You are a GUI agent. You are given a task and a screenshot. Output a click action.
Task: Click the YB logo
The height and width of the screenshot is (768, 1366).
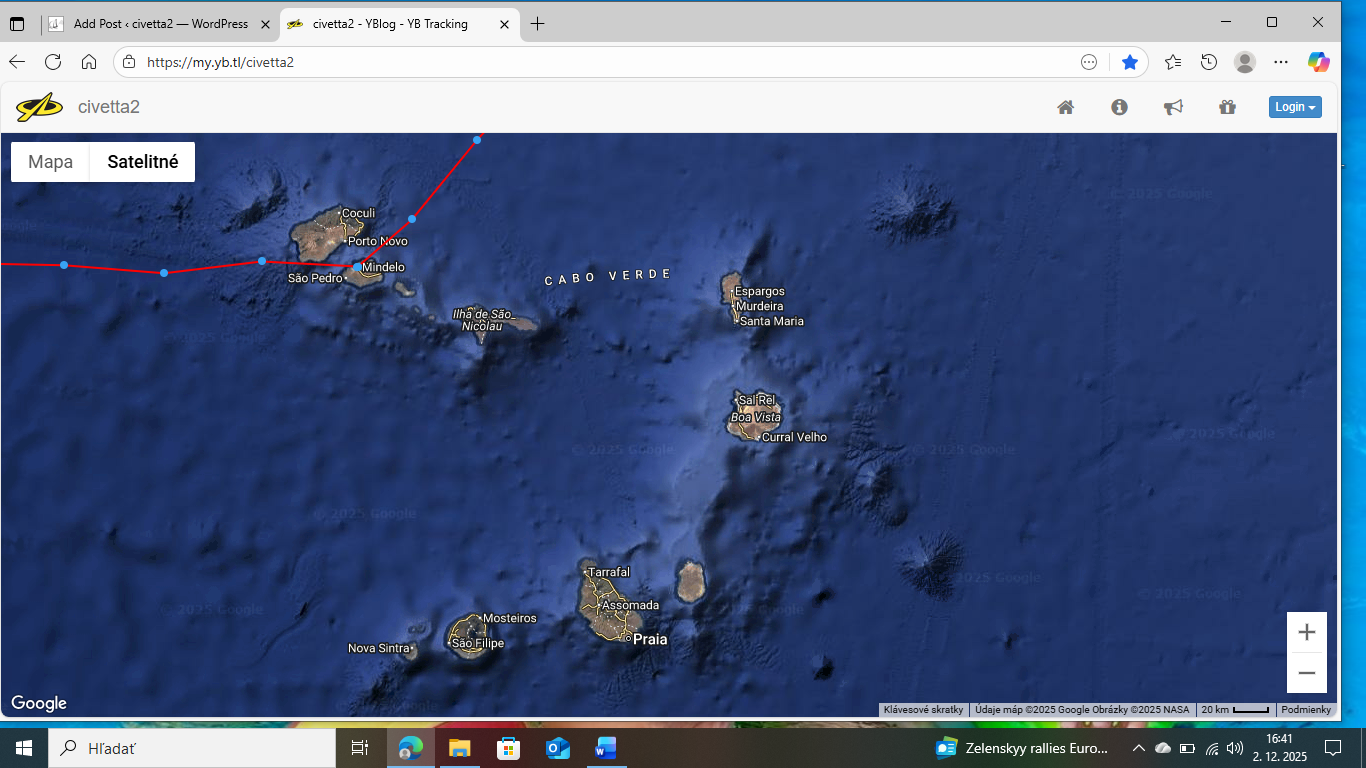tap(39, 107)
